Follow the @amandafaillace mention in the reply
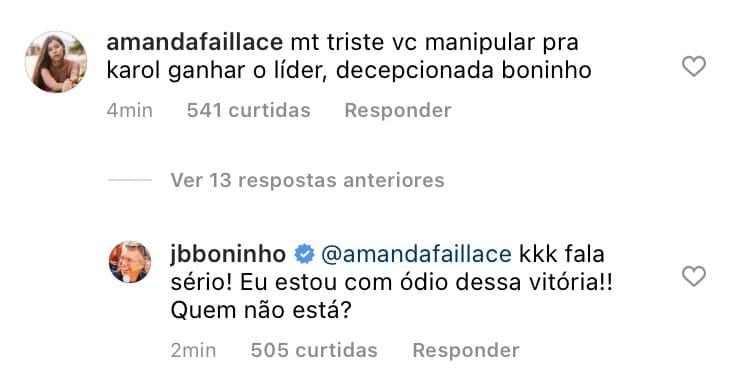Image resolution: width=750 pixels, height=380 pixels. coord(416,254)
